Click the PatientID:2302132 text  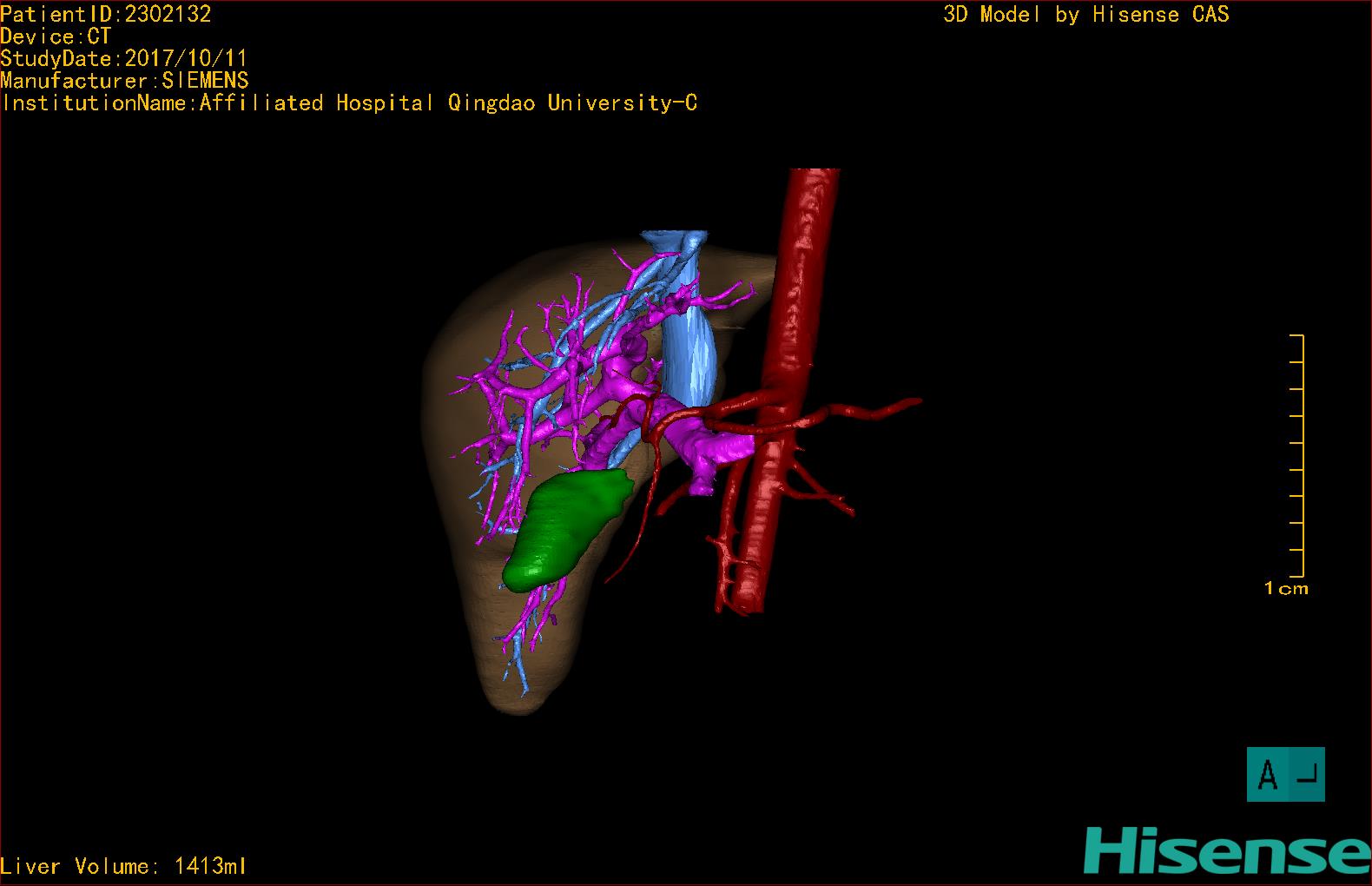coord(106,14)
